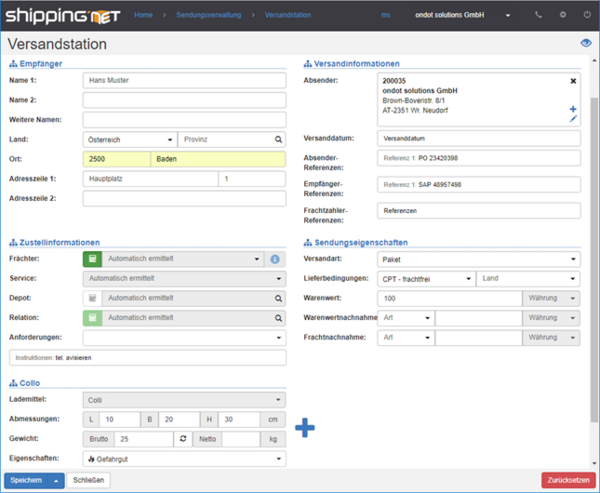Click the power logout icon
Screen dimensions: 600x493
[x=586, y=16]
